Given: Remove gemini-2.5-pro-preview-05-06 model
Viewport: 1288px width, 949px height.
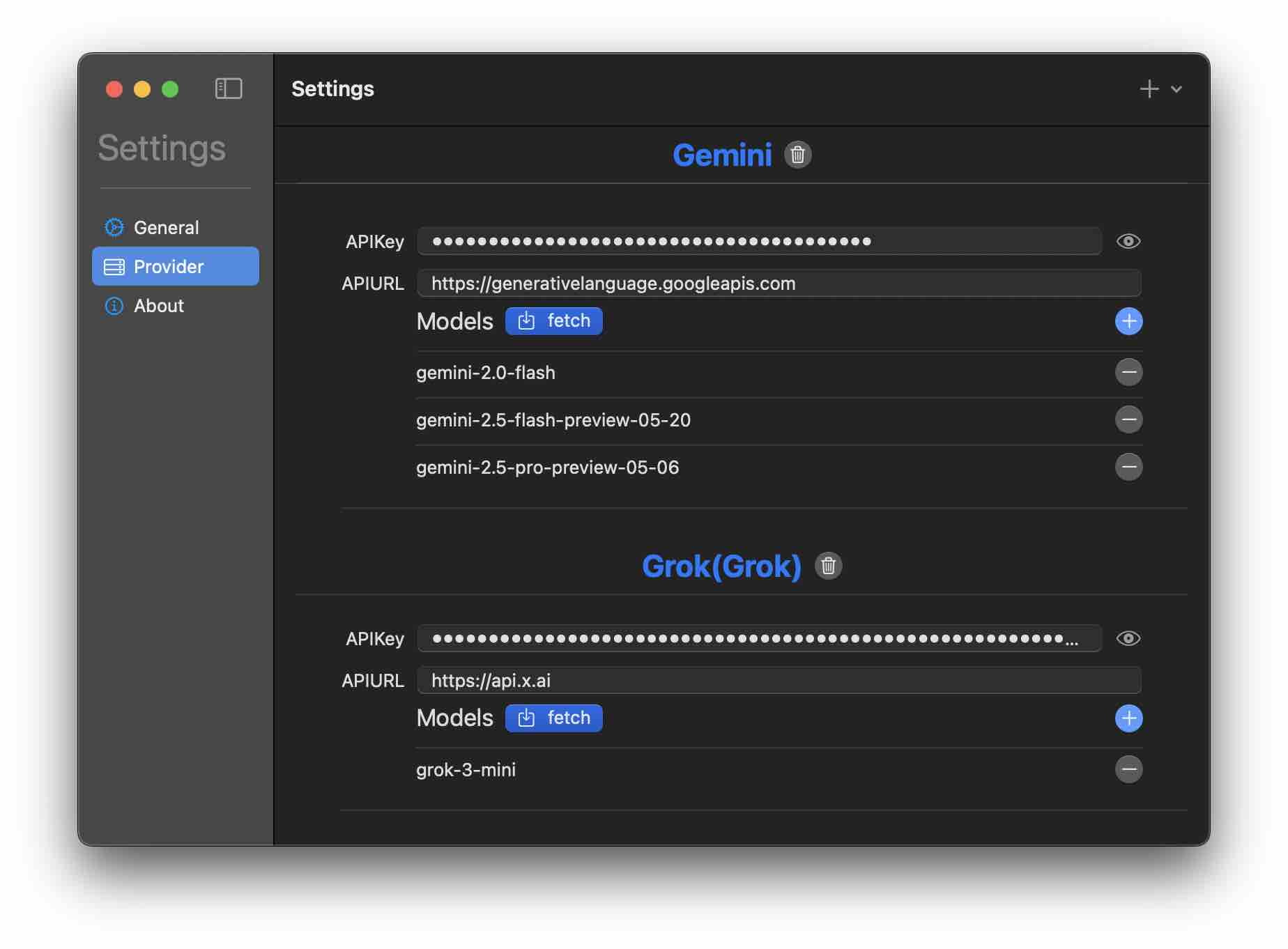Looking at the screenshot, I should pyautogui.click(x=1128, y=467).
